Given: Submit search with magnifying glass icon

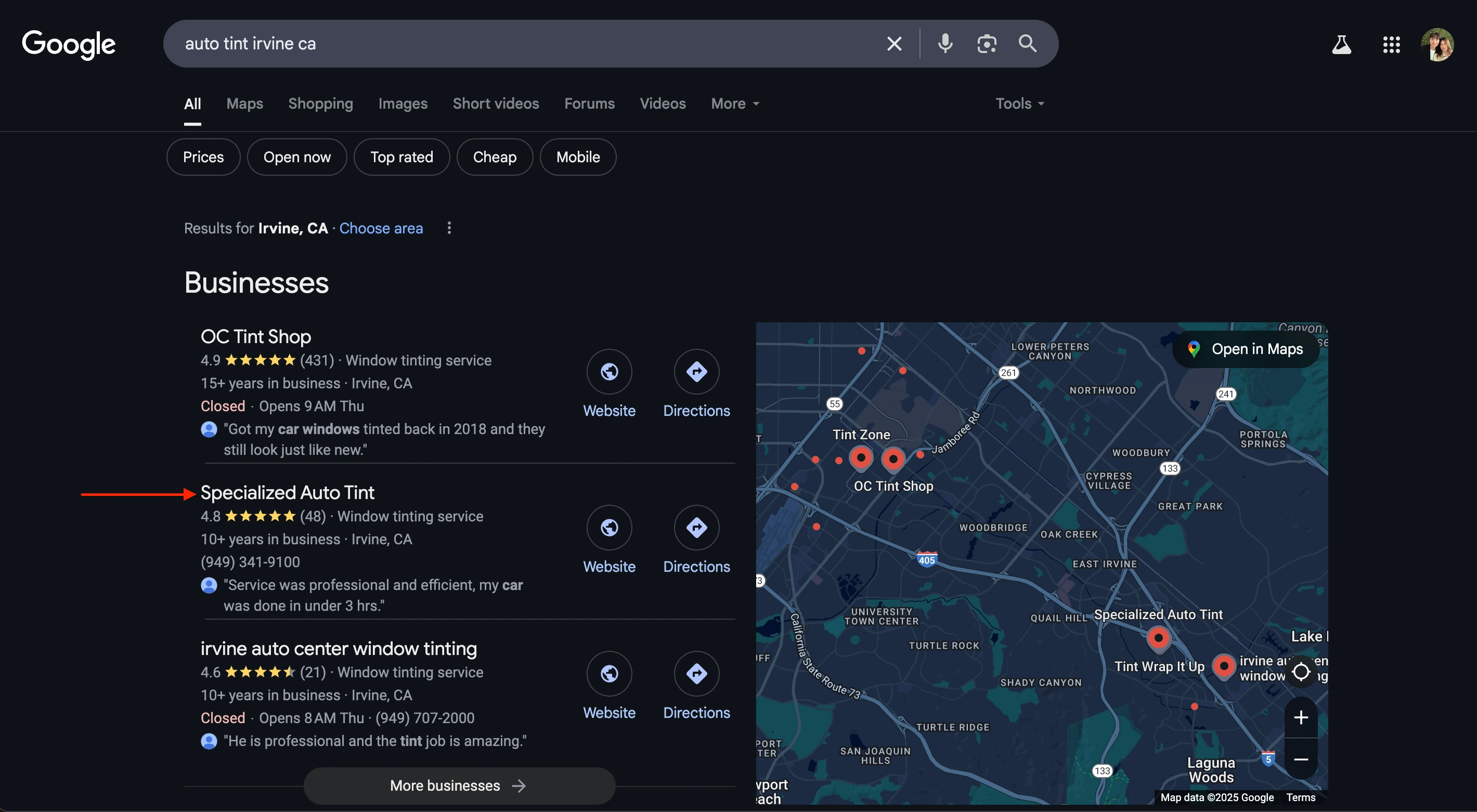Looking at the screenshot, I should (1027, 44).
